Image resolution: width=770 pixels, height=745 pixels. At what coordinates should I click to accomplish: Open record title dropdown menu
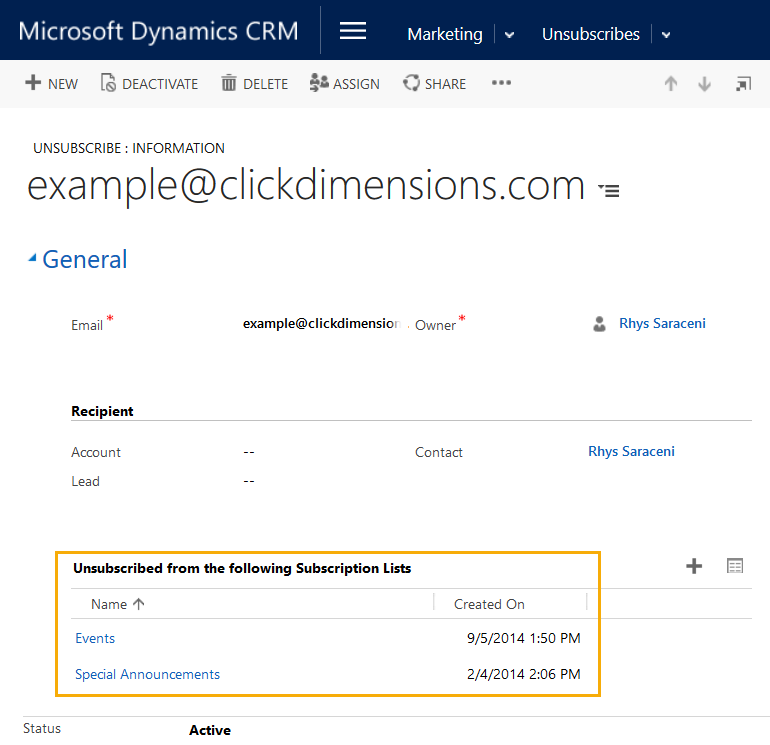608,189
